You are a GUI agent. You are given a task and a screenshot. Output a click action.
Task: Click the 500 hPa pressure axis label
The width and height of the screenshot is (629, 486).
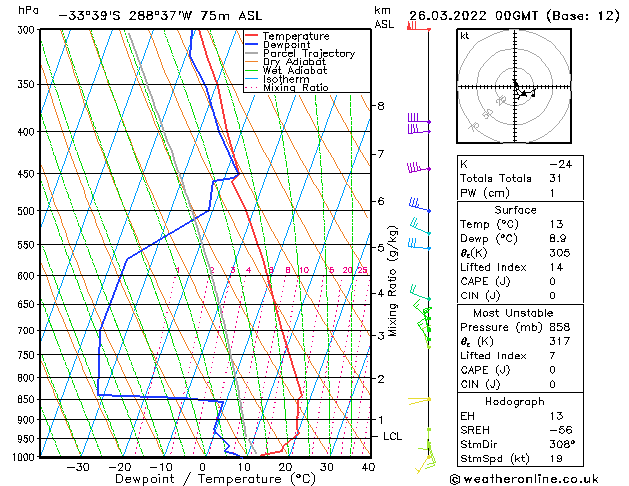pos(26,211)
